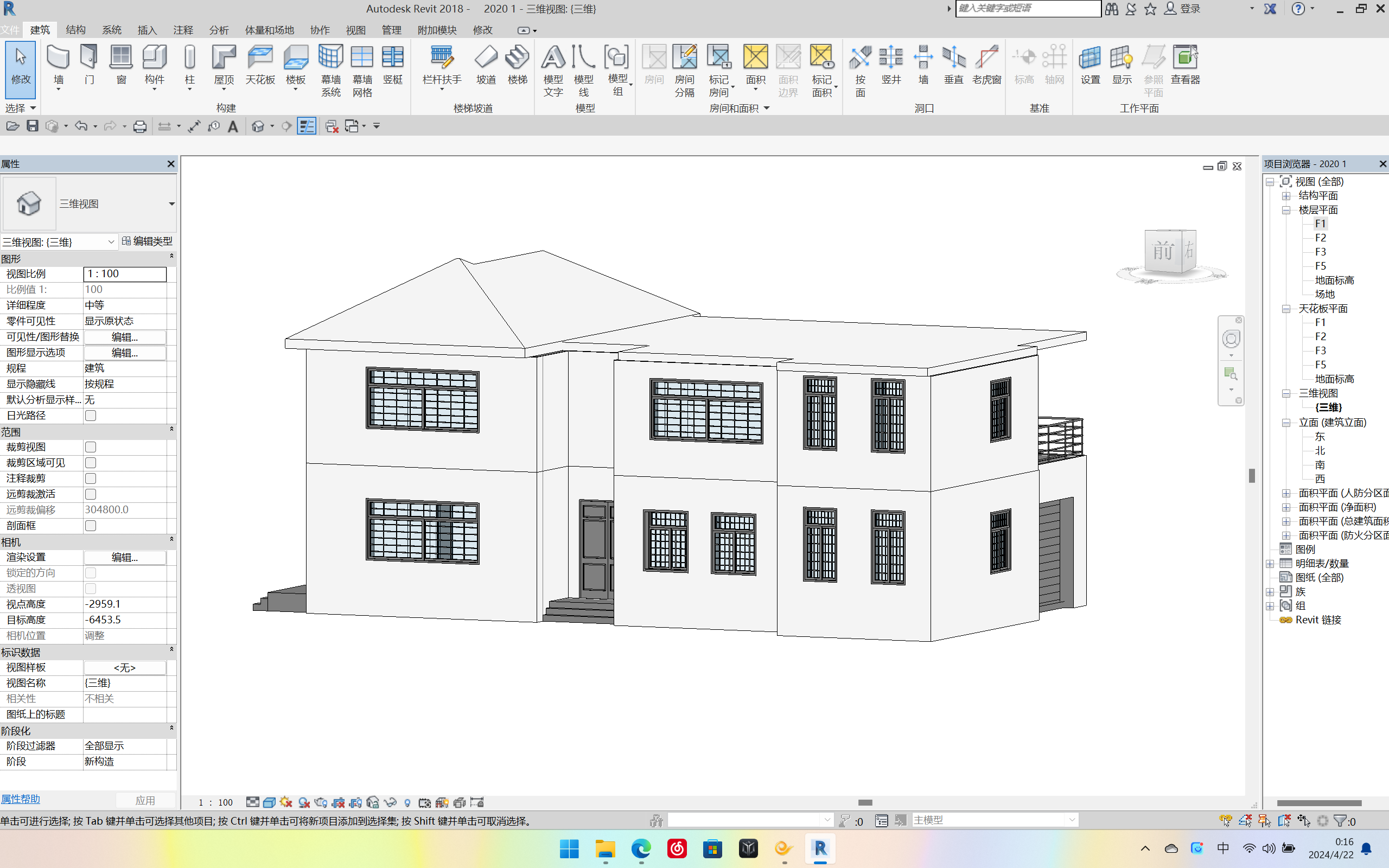
Task: Click the 栏杆扶手 (Railing) icon
Action: (x=441, y=58)
